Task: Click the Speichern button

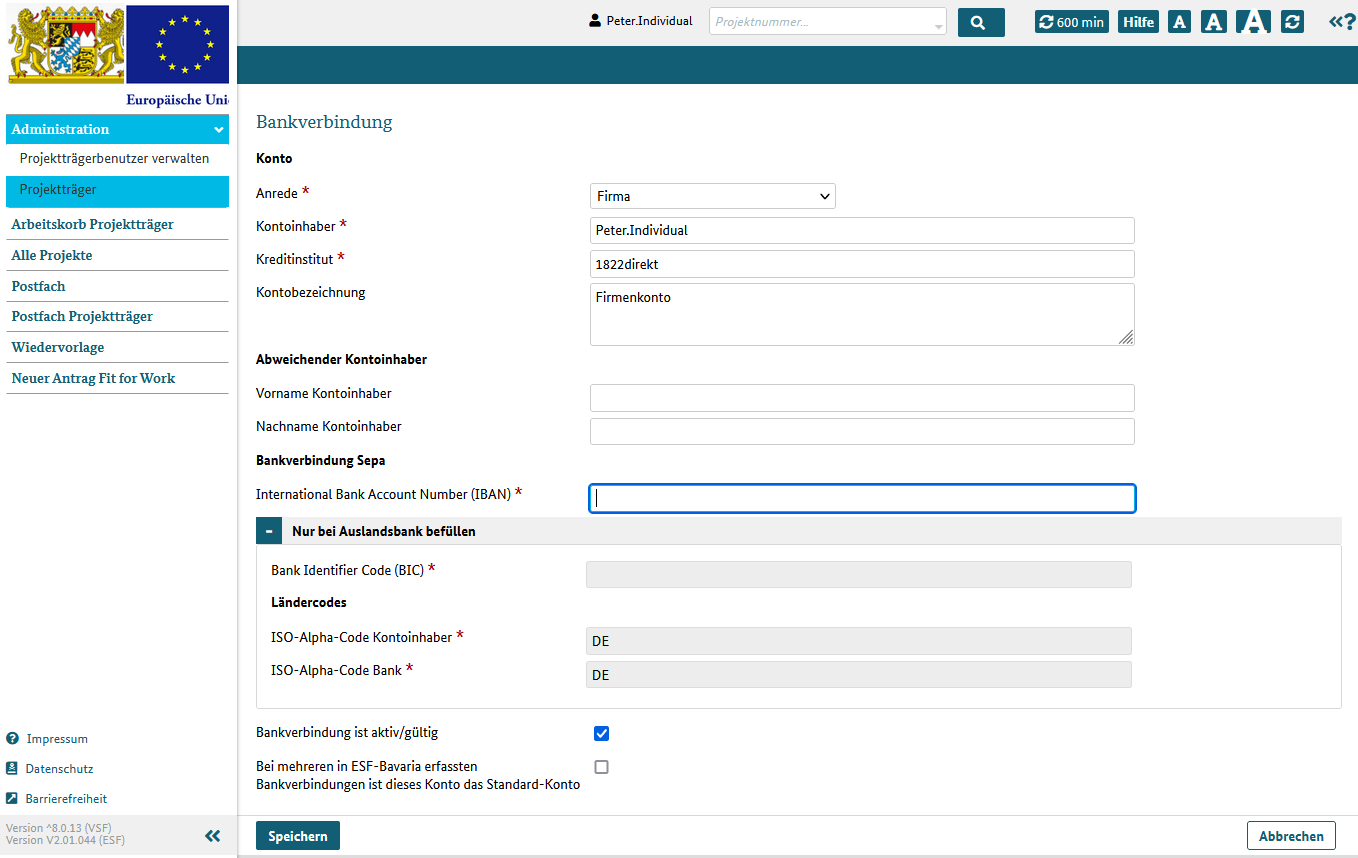Action: [298, 836]
